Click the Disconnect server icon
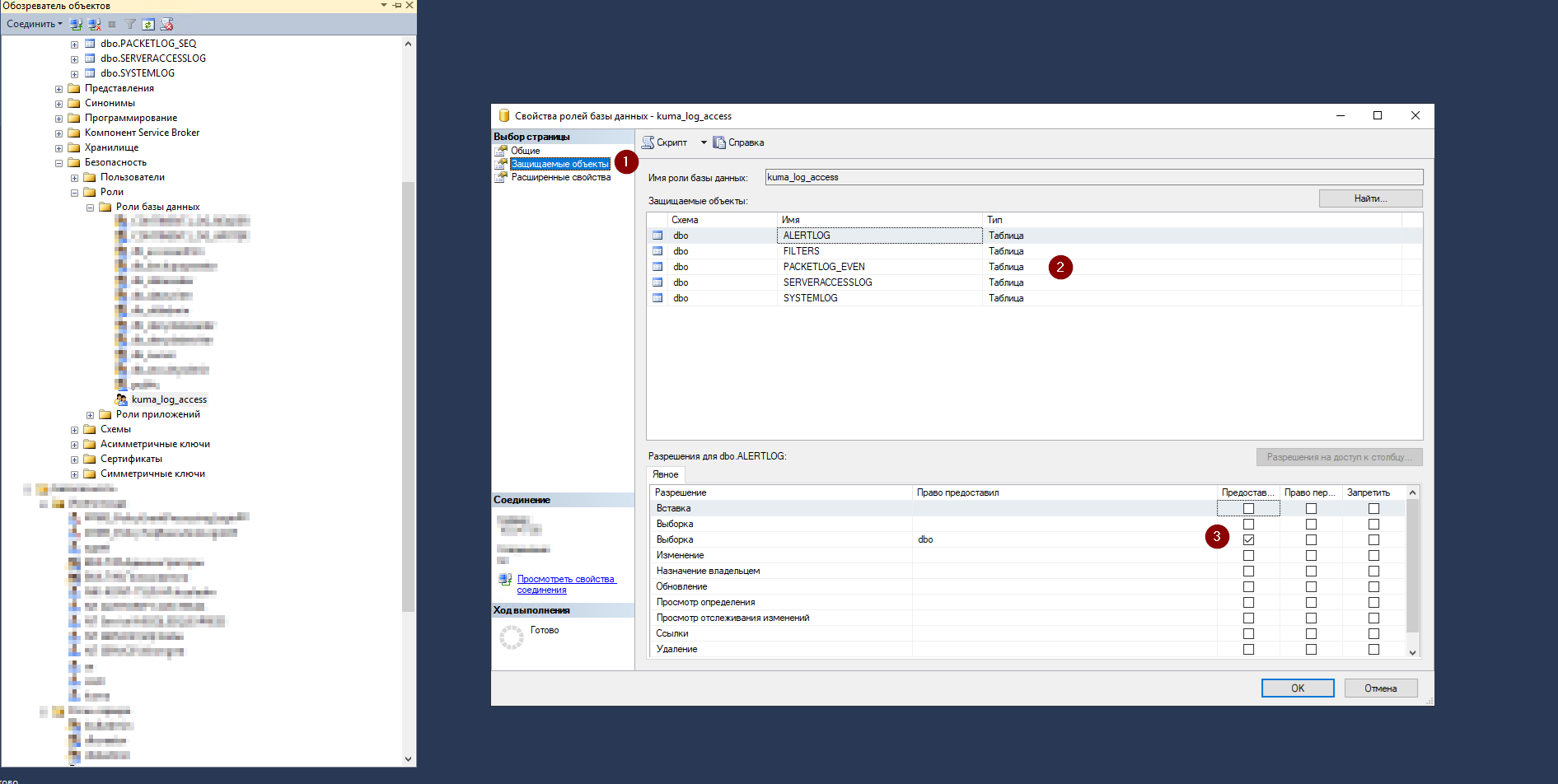 [x=94, y=24]
